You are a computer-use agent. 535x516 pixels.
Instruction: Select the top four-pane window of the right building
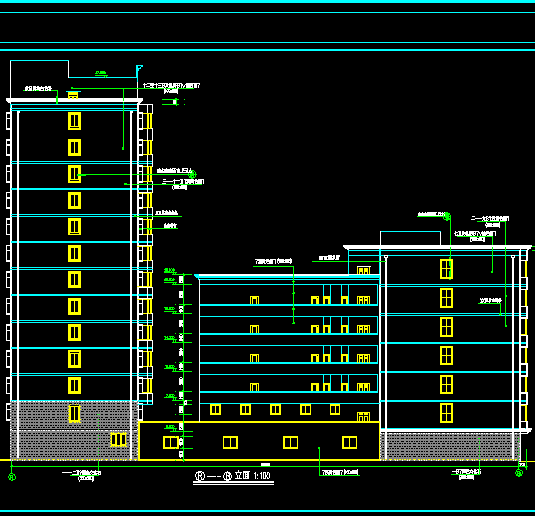click(x=446, y=269)
